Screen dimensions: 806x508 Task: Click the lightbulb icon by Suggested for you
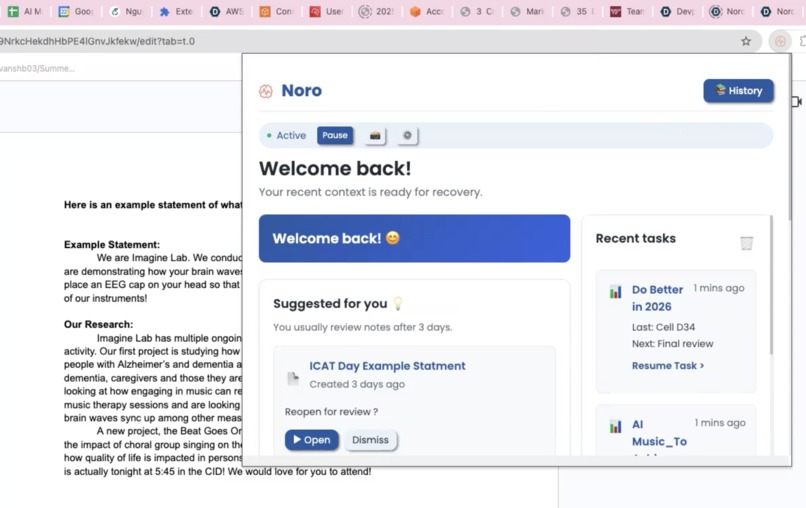coord(398,303)
